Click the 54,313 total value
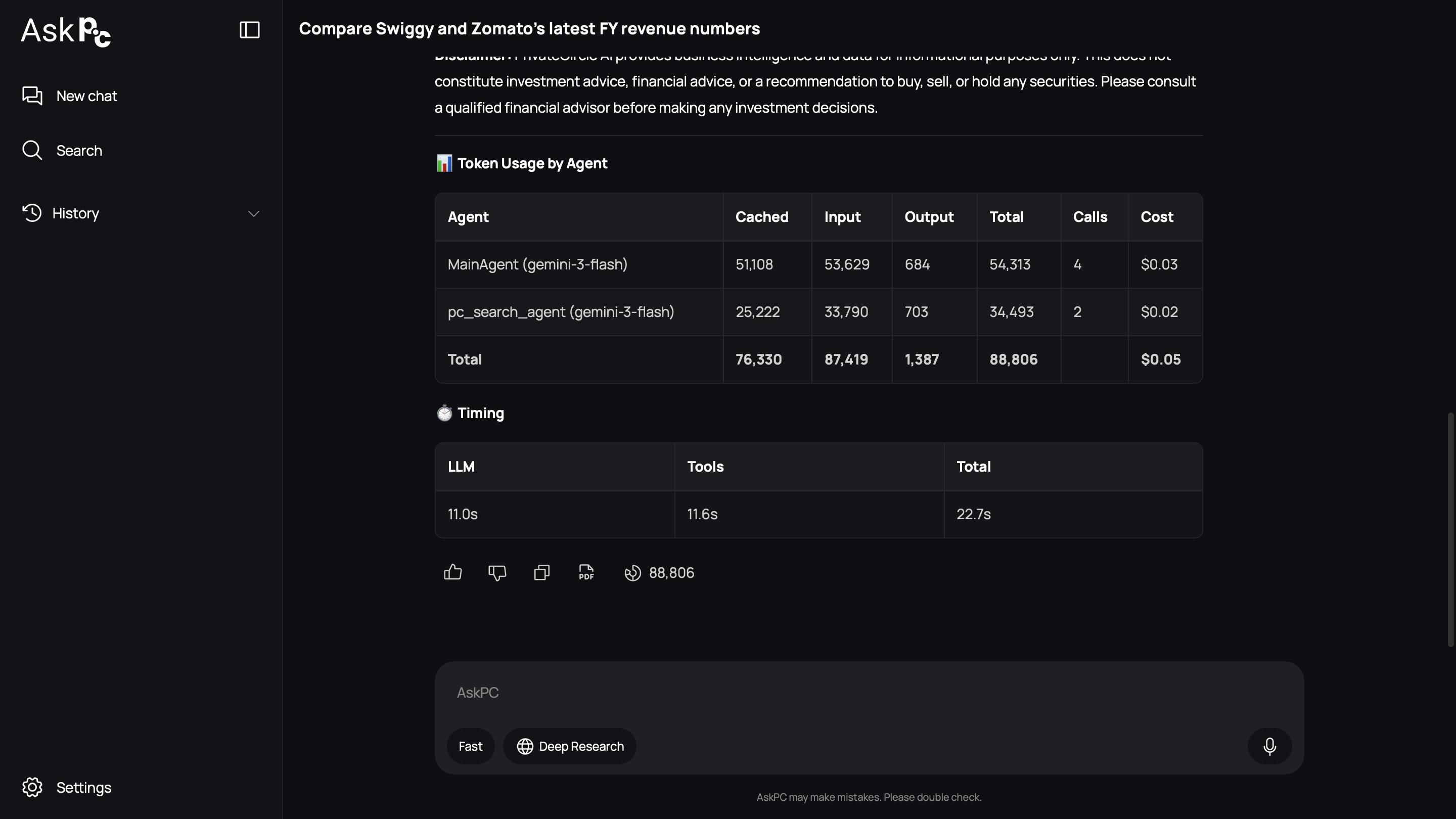The height and width of the screenshot is (819, 1456). [1010, 264]
